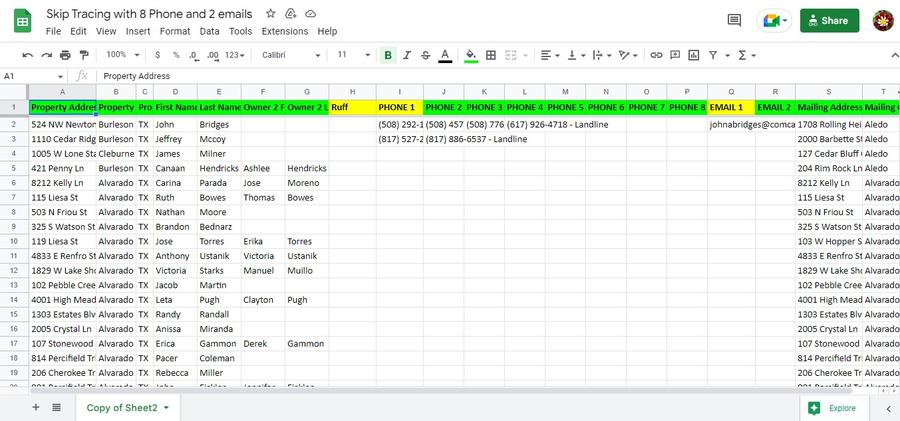Open the Data menu
Screen dimensions: 900x421
(x=210, y=32)
